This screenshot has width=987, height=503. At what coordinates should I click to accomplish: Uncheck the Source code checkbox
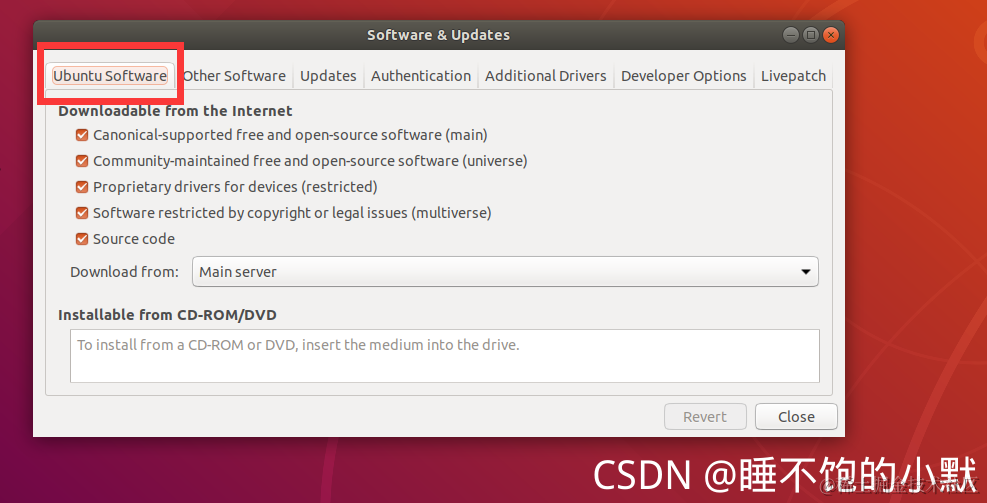[x=82, y=239]
